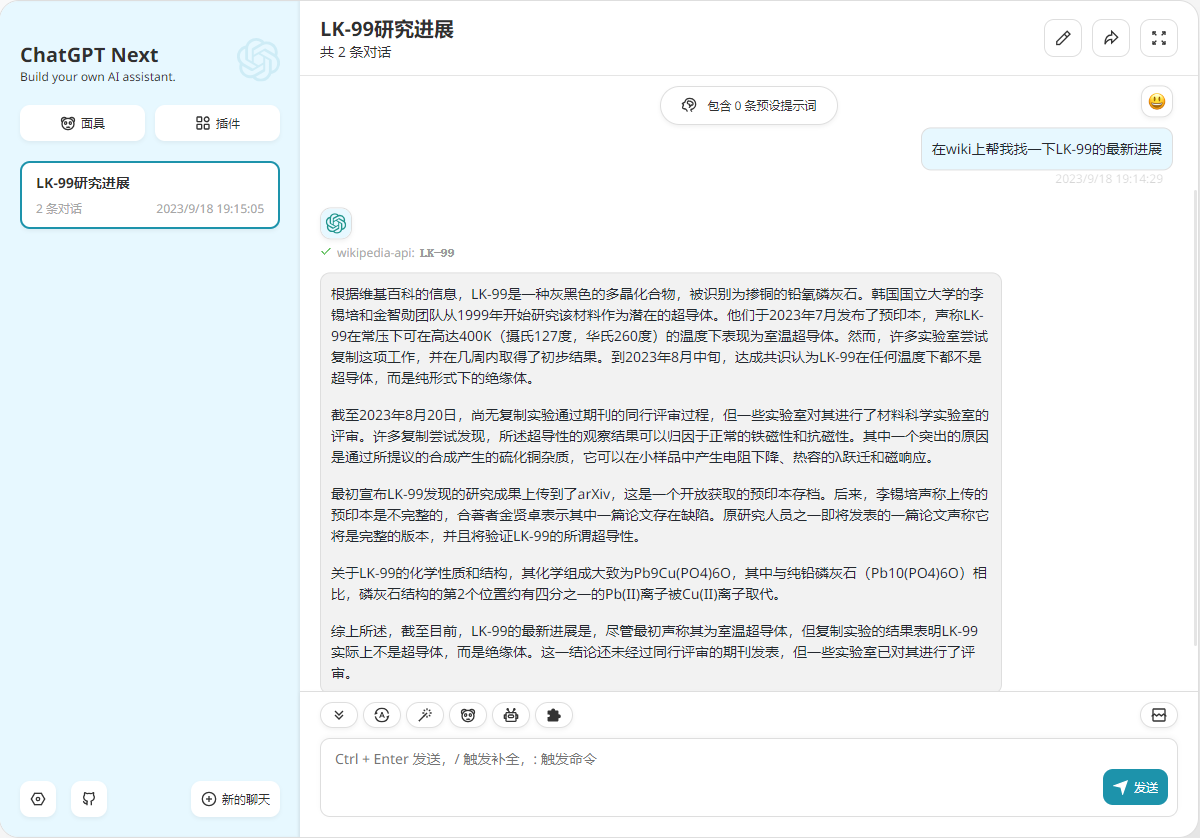1200x838 pixels.
Task: Open the GitHub repository icon
Action: pyautogui.click(x=89, y=799)
